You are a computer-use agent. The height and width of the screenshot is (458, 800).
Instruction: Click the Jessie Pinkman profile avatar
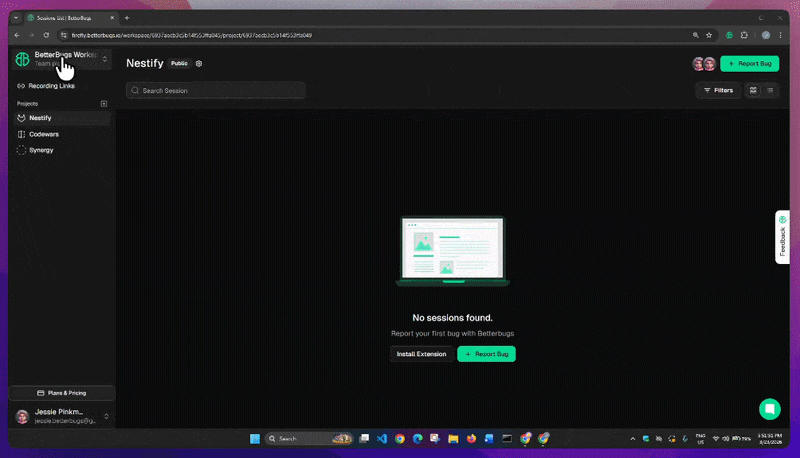[x=22, y=417]
